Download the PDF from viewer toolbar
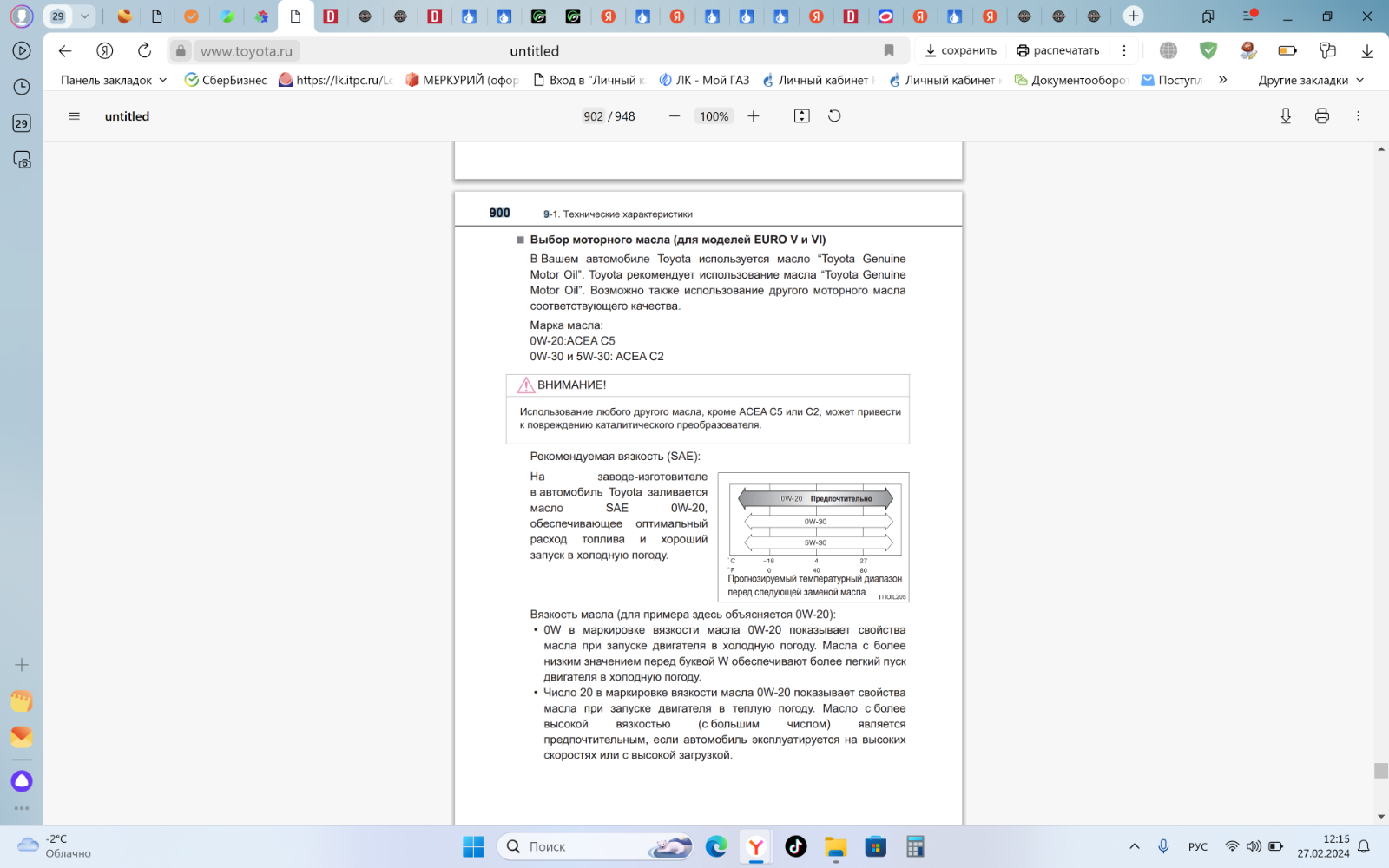Viewport: 1389px width, 868px height. tap(1286, 116)
